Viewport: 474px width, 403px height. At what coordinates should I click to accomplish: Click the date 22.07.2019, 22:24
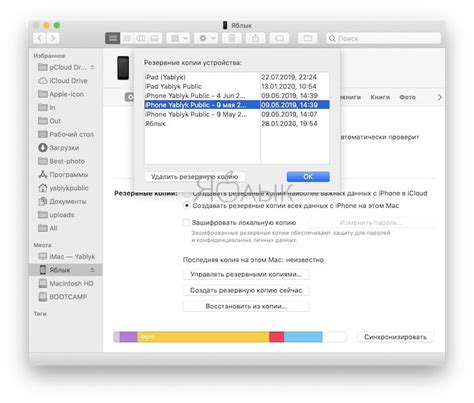(289, 77)
